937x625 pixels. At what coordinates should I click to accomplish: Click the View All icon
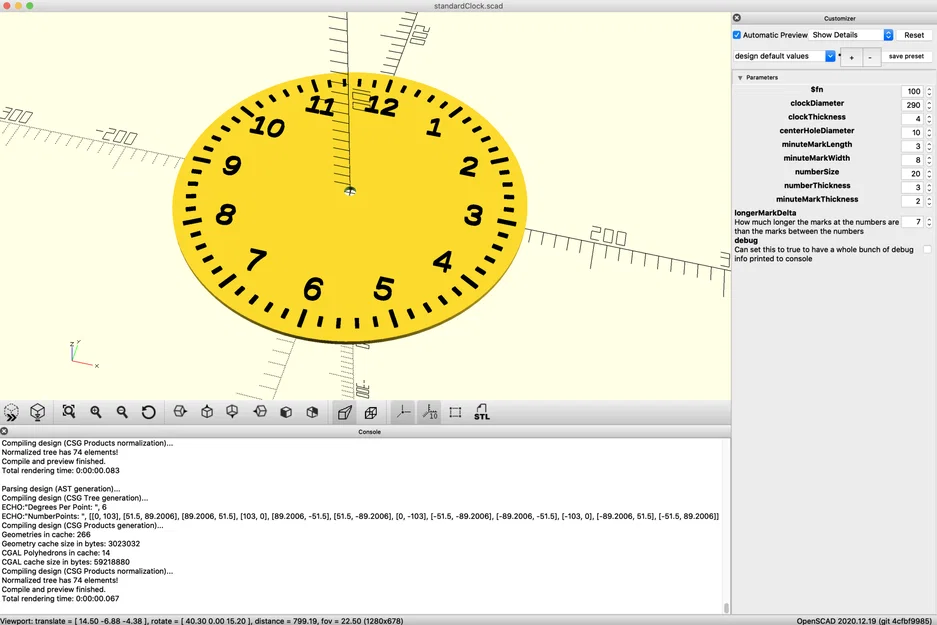[x=69, y=412]
